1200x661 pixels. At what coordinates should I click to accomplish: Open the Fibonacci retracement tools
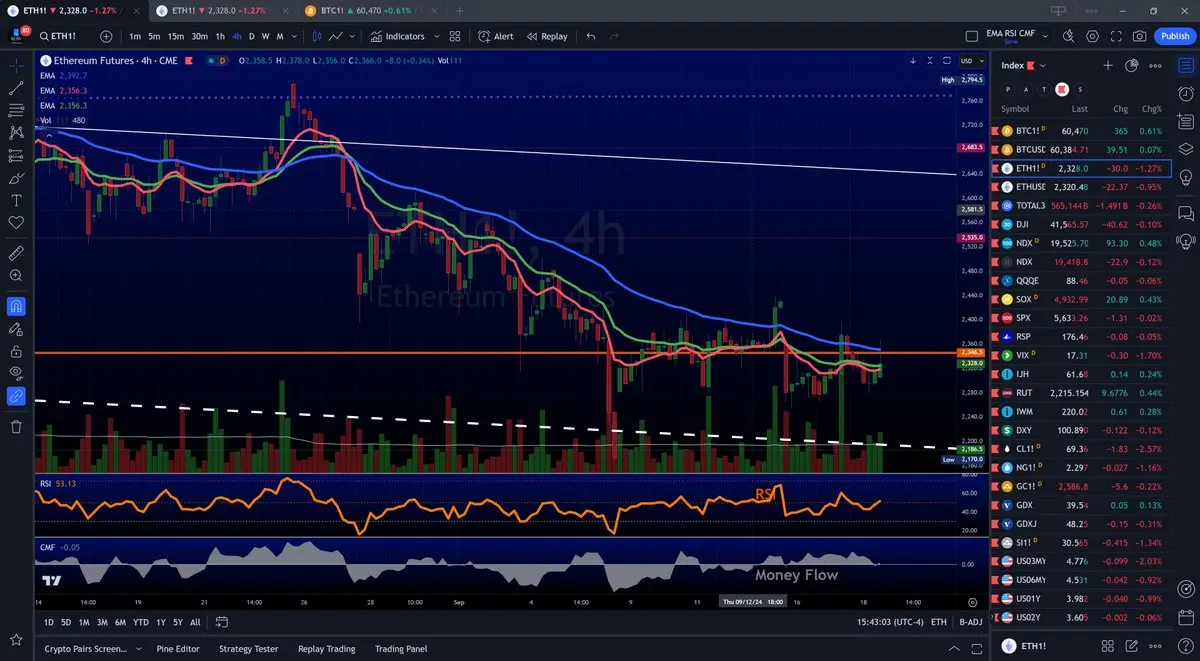click(x=16, y=110)
